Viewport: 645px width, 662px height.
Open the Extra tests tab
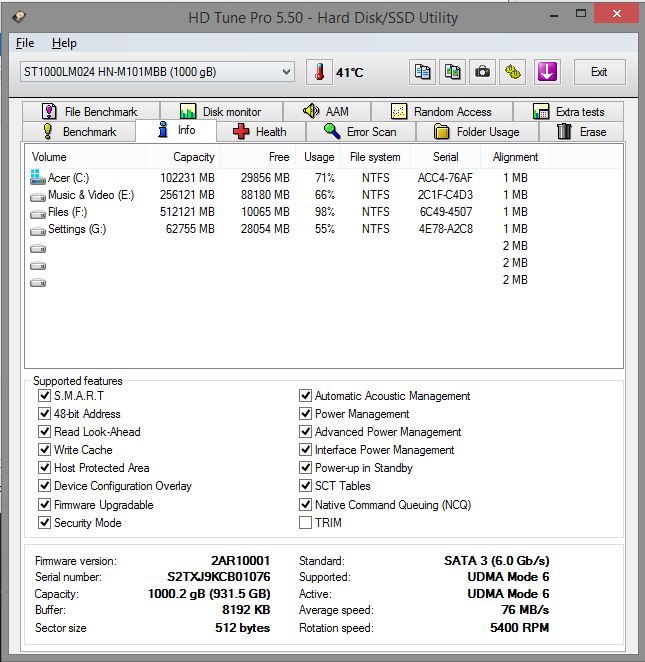click(x=568, y=112)
